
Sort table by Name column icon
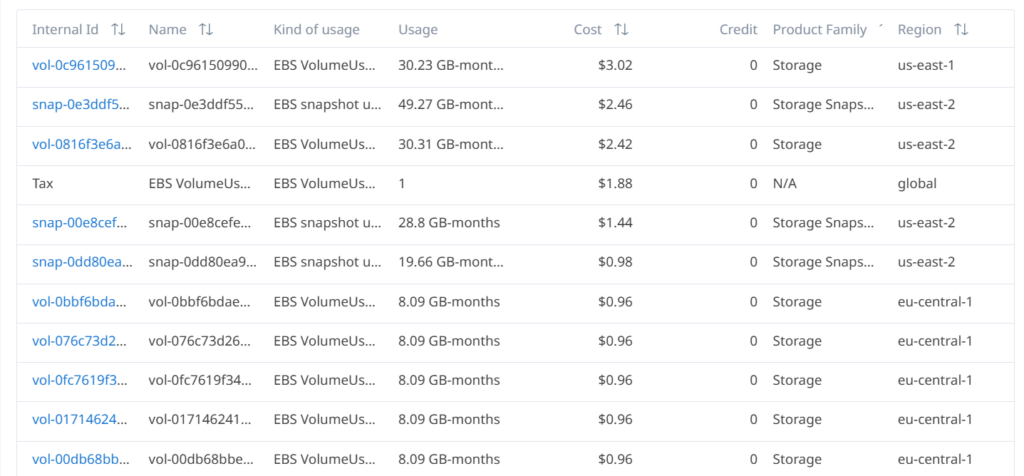[206, 29]
